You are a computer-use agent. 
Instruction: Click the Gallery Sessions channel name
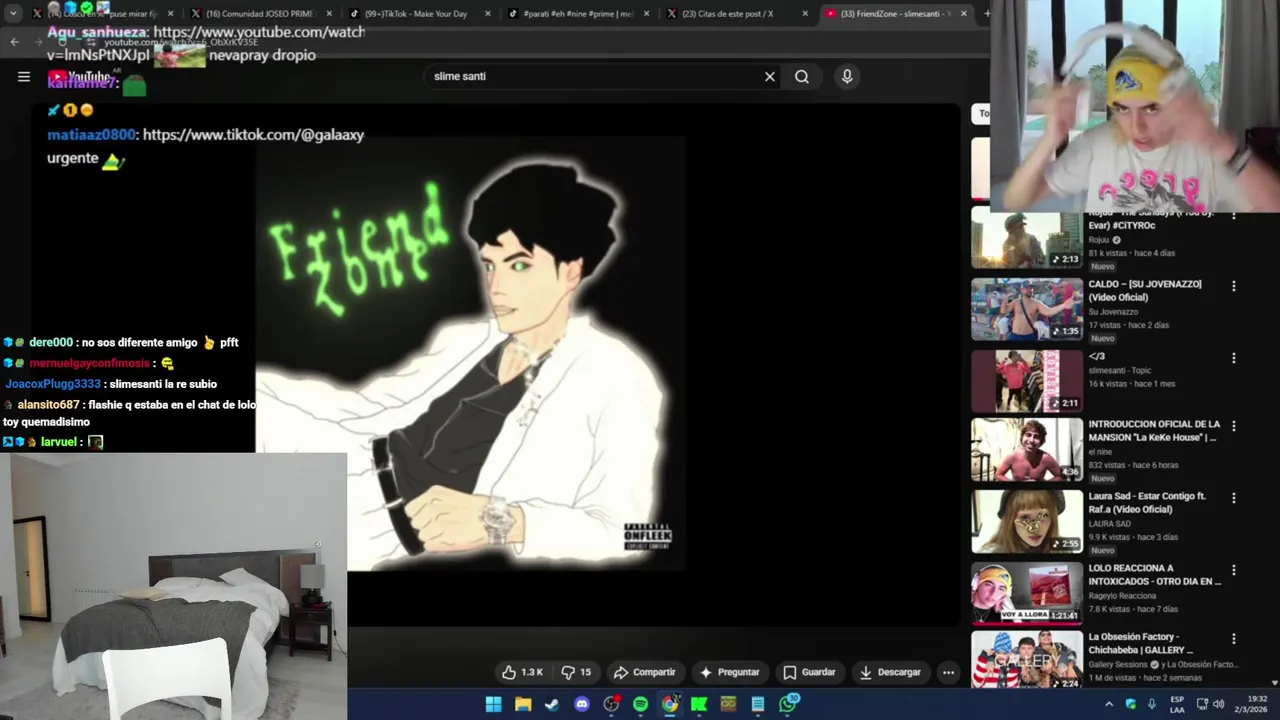click(x=1118, y=664)
